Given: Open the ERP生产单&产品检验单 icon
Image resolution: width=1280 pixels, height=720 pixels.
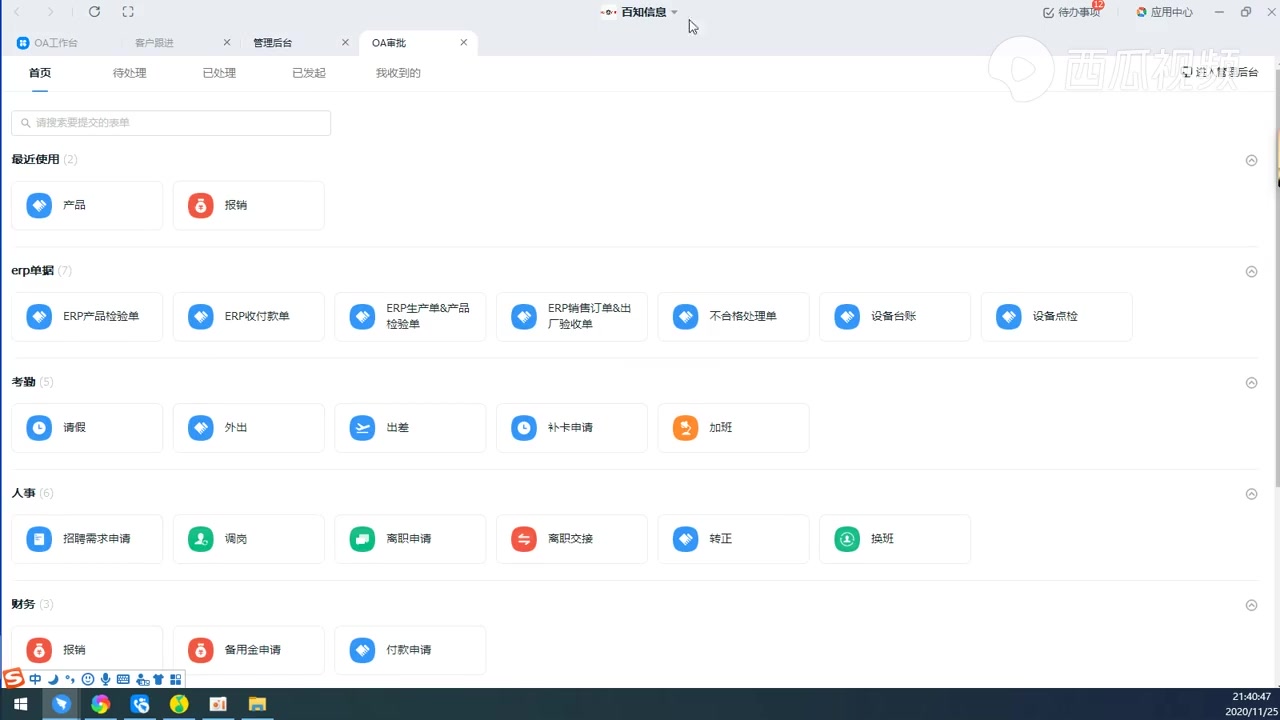Looking at the screenshot, I should coord(362,316).
